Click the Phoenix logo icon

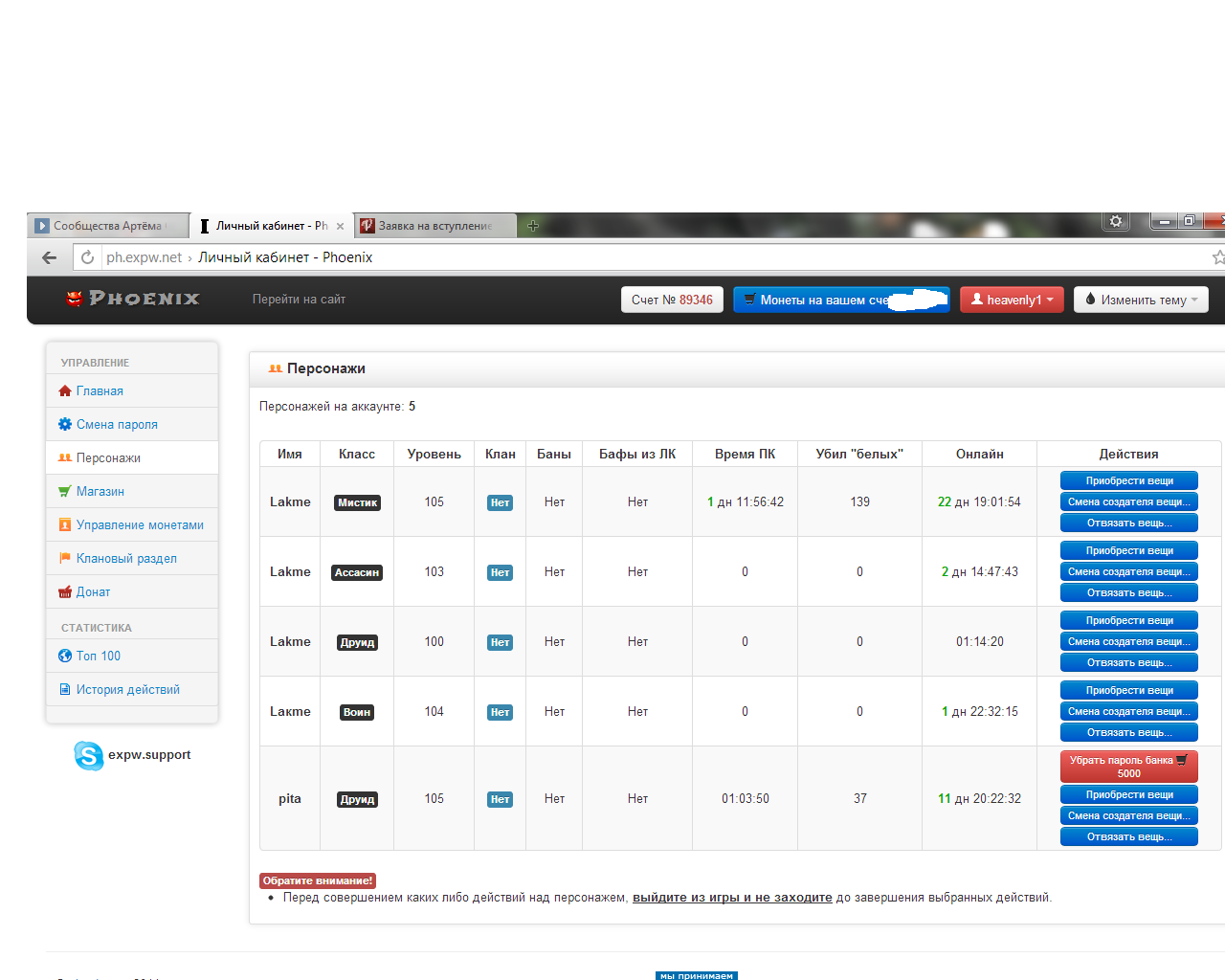75,299
